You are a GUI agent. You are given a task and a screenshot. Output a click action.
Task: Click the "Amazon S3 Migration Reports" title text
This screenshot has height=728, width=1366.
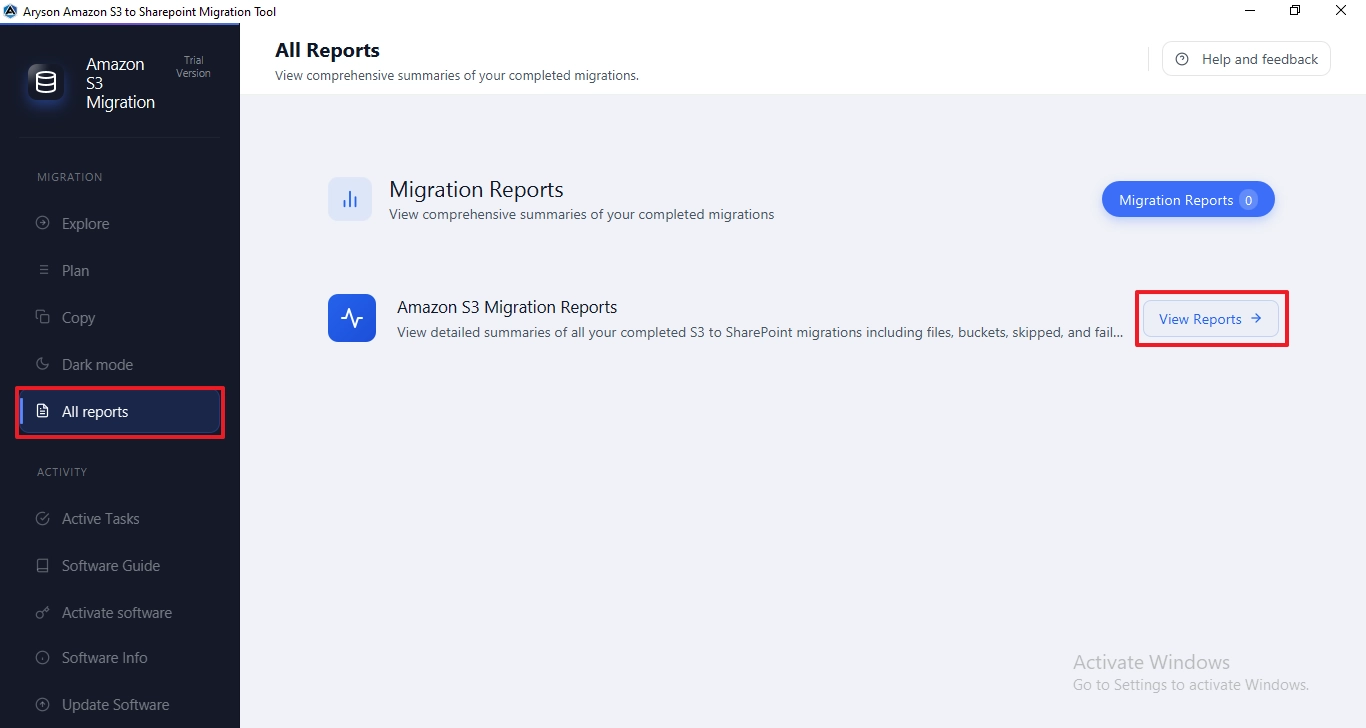[507, 307]
